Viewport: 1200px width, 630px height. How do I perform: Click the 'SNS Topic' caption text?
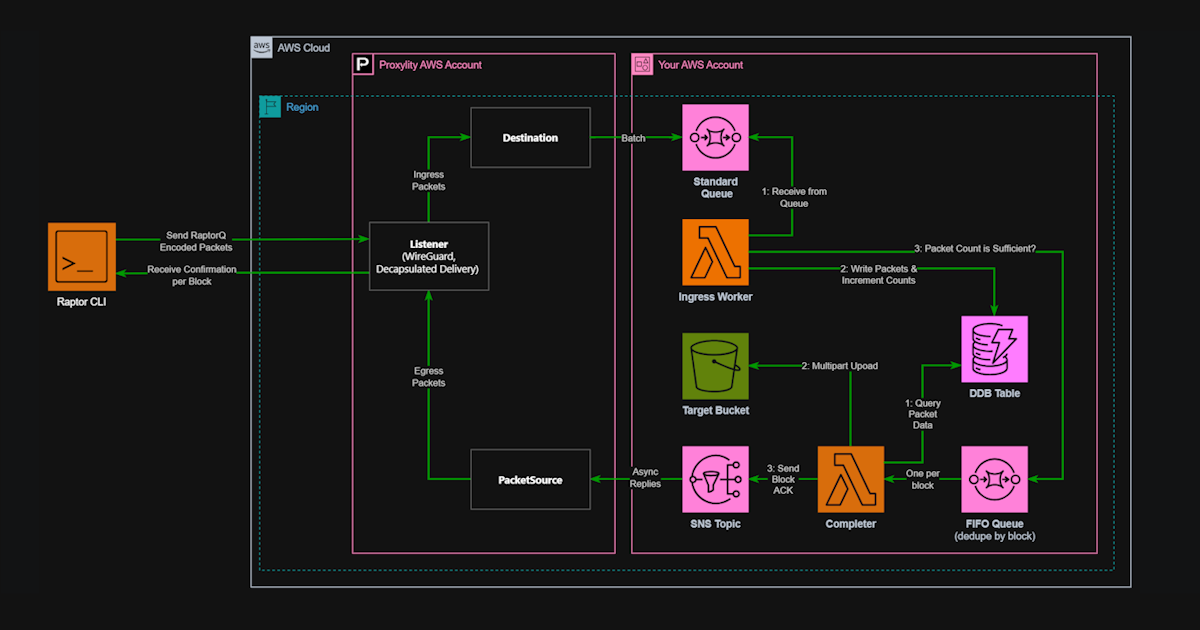(715, 524)
